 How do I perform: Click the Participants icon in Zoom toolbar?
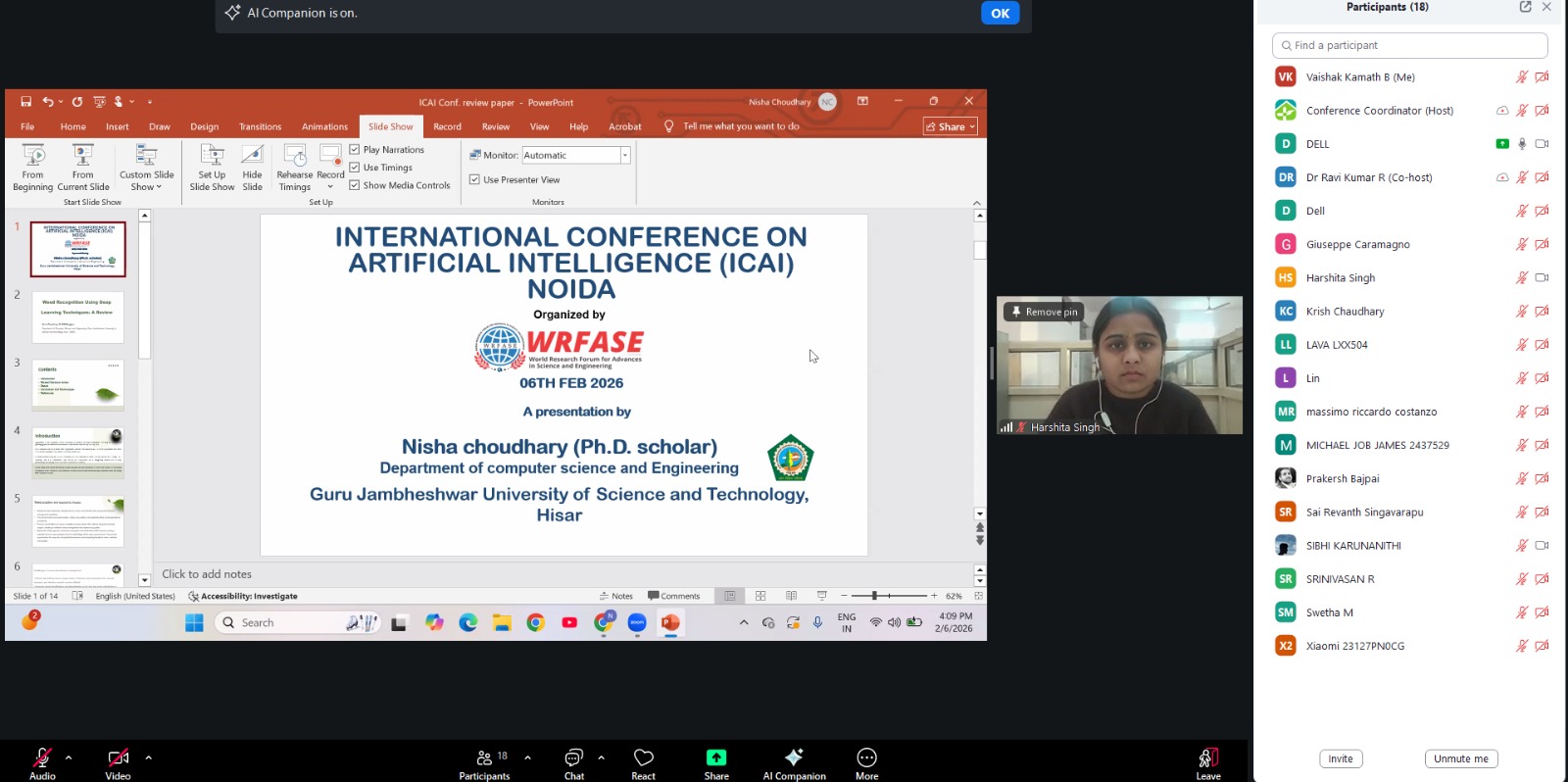(484, 758)
